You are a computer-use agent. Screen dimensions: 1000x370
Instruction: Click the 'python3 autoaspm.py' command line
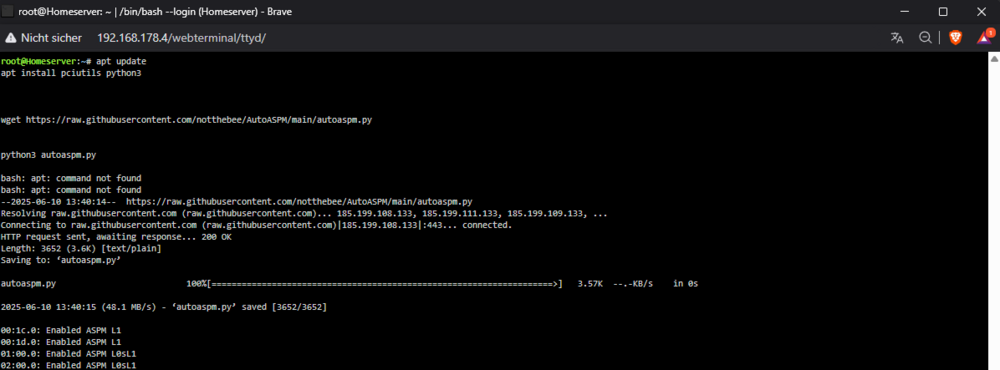click(48, 154)
